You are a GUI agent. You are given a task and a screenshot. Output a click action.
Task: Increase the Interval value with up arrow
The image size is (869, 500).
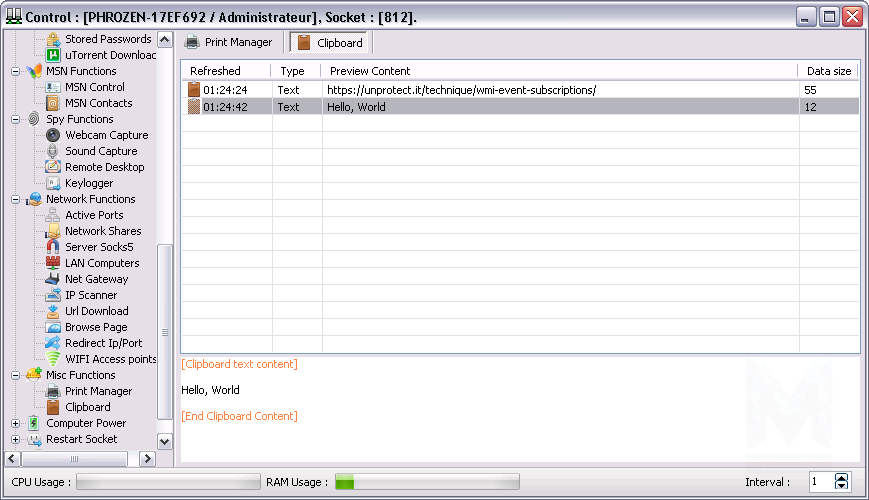click(x=841, y=478)
